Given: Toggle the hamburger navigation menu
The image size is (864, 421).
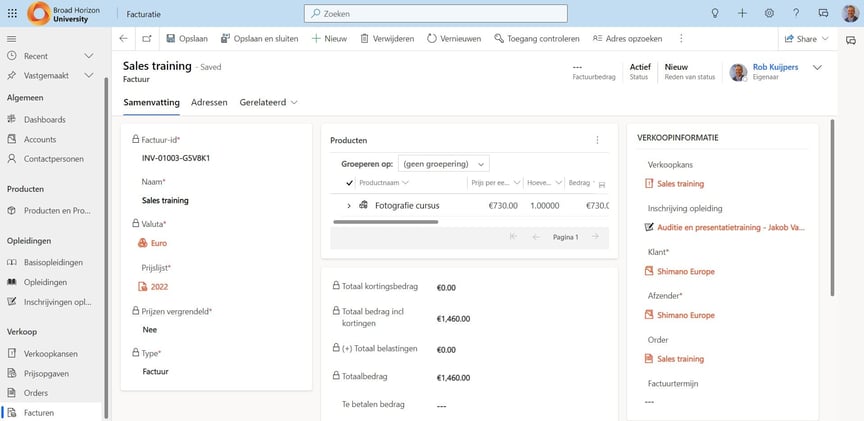Looking at the screenshot, I should 12,39.
